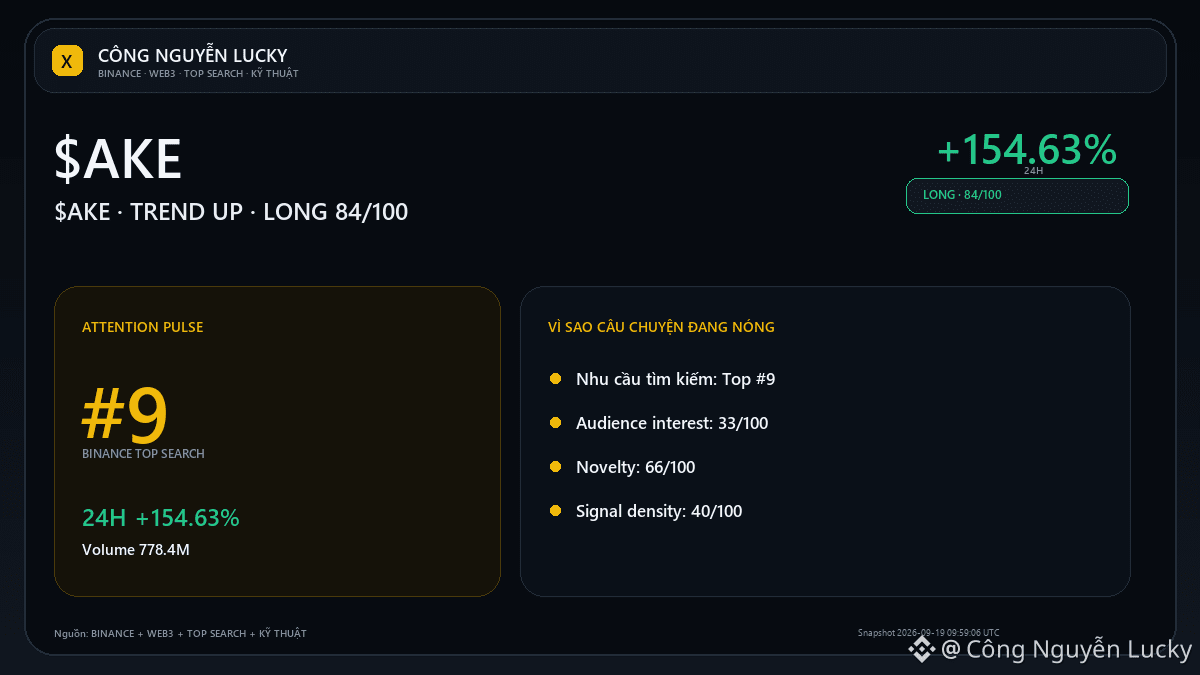Click the 24H +154.63% green text in panel

161,518
